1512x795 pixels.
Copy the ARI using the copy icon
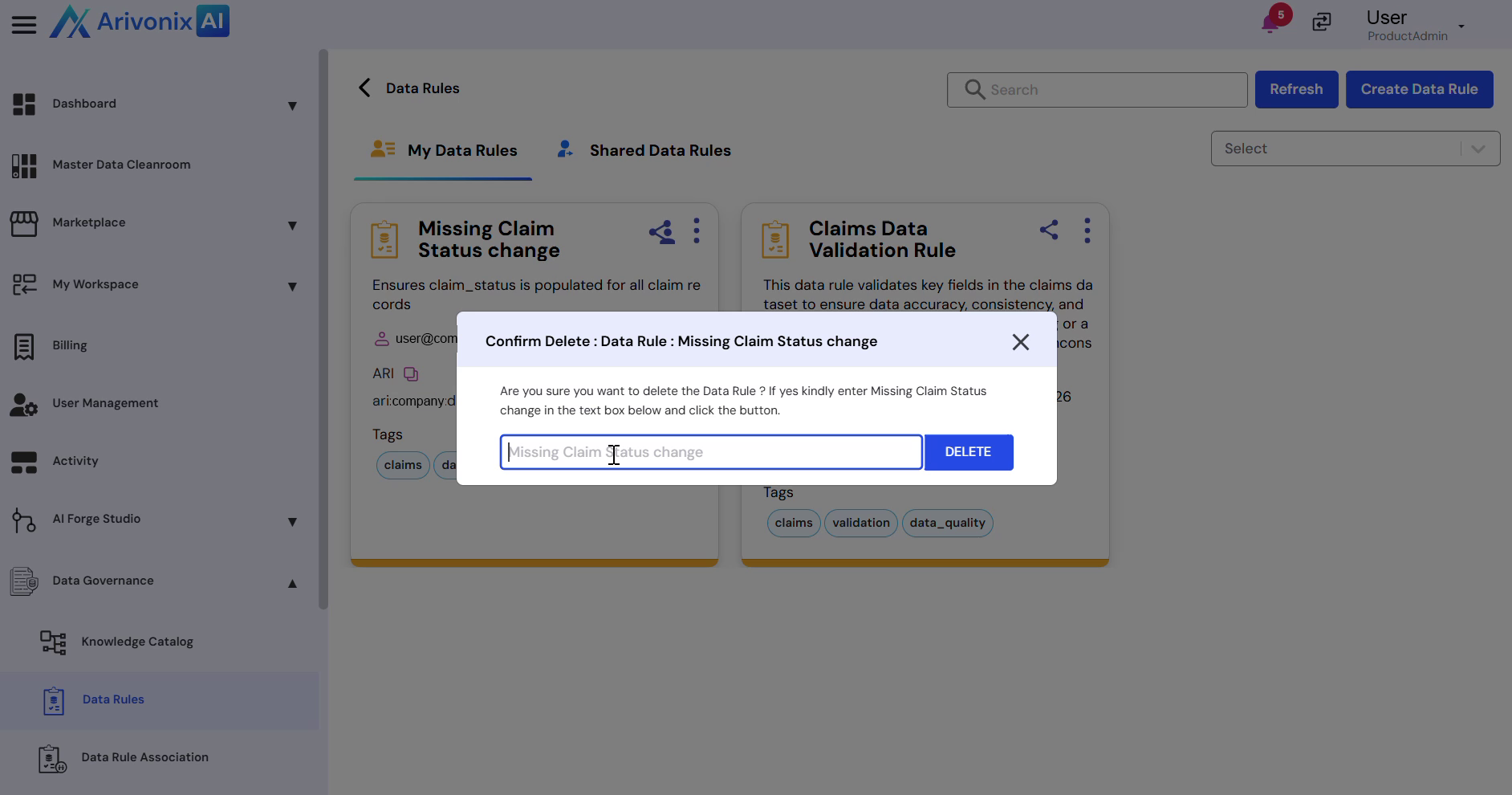coord(411,374)
